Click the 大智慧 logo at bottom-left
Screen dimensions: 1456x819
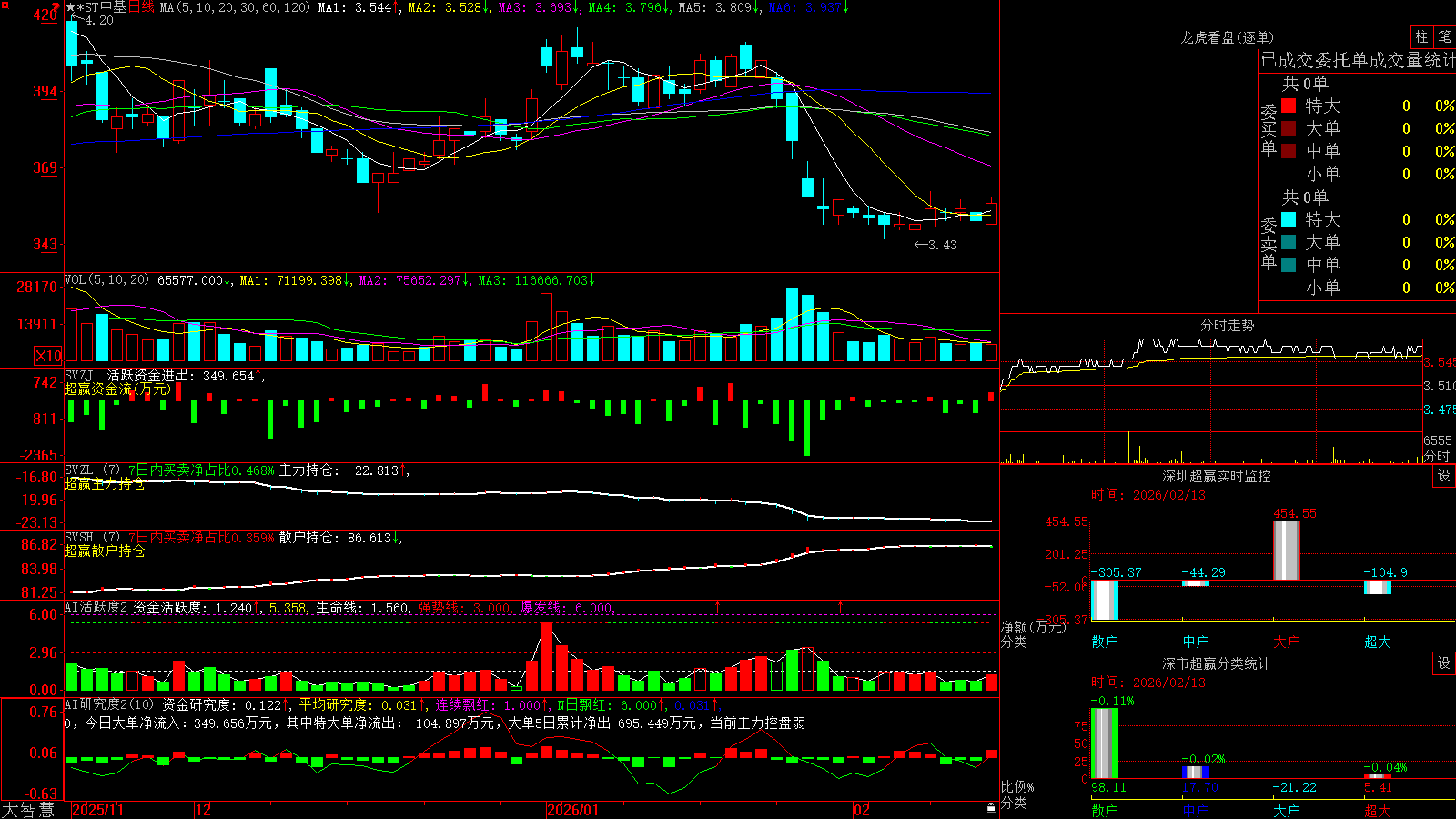pyautogui.click(x=28, y=810)
